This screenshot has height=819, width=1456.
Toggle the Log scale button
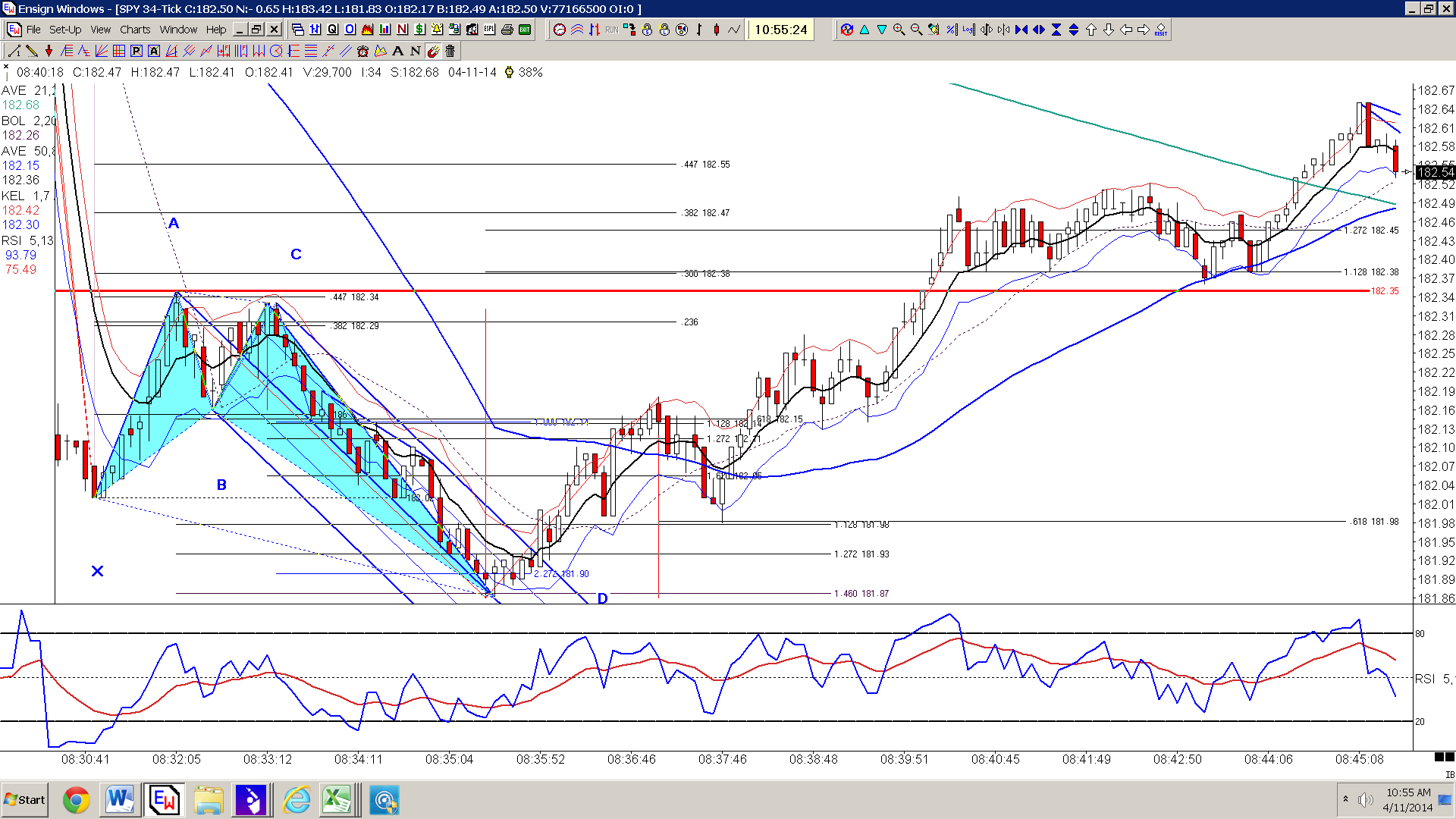pos(968,30)
